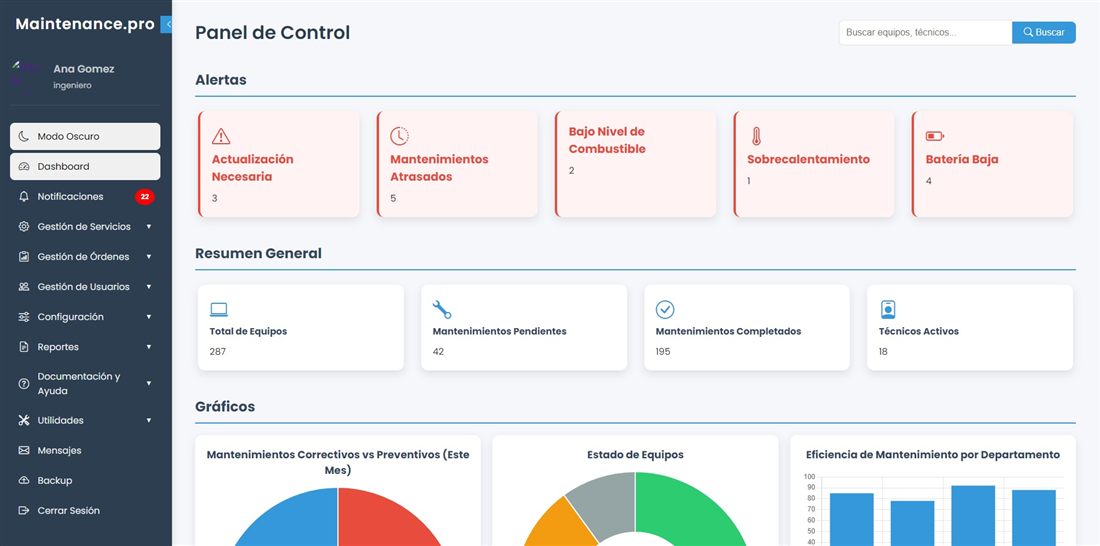Open Notificaciones in the sidebar
1100x546 pixels.
85,197
